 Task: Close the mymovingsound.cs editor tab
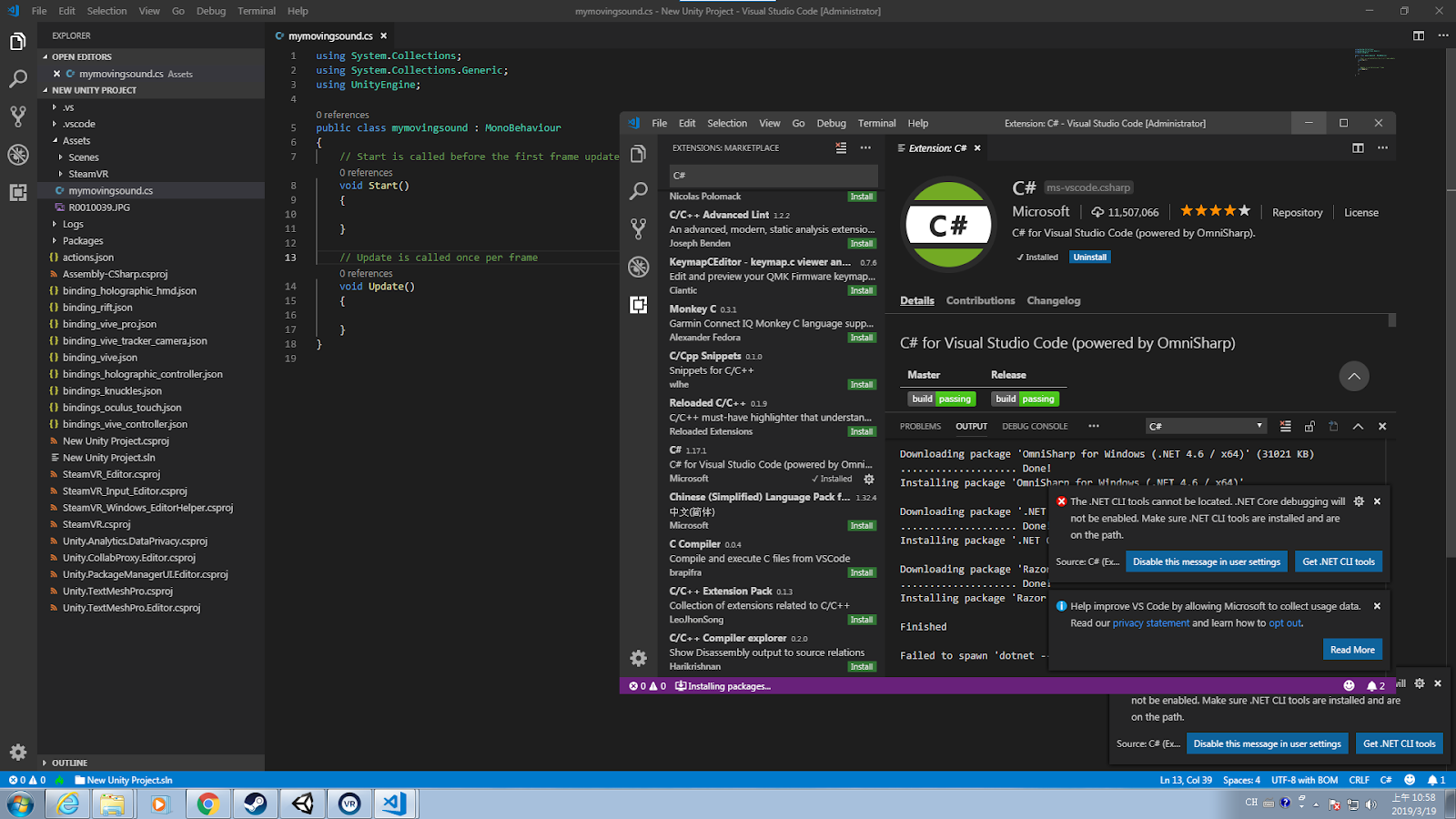[x=384, y=35]
